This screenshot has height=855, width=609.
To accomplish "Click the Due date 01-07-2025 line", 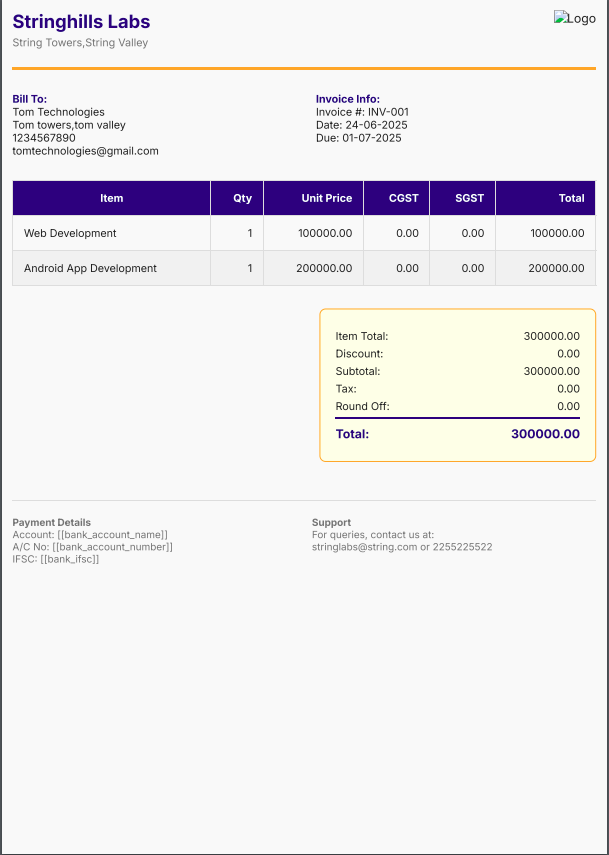I will (358, 138).
